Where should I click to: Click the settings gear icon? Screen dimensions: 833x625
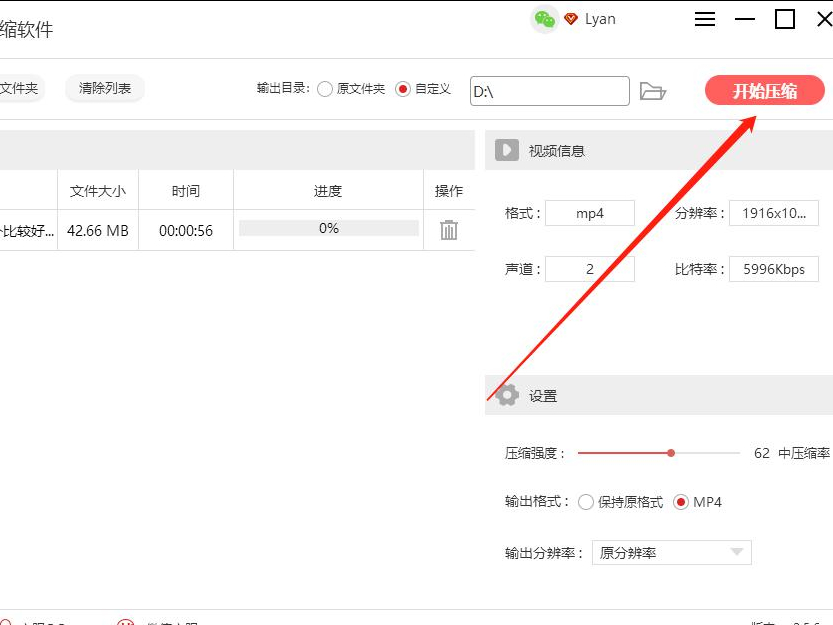[x=507, y=395]
